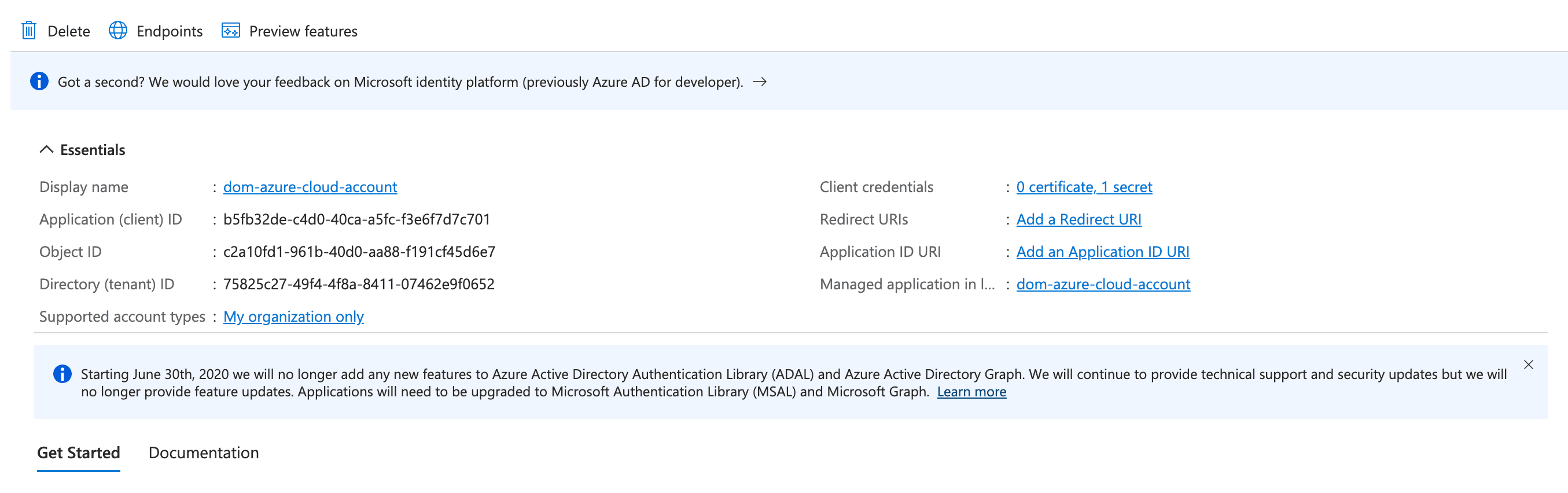The width and height of the screenshot is (1568, 493).
Task: Click the Learn more link in the notice
Action: tap(971, 391)
